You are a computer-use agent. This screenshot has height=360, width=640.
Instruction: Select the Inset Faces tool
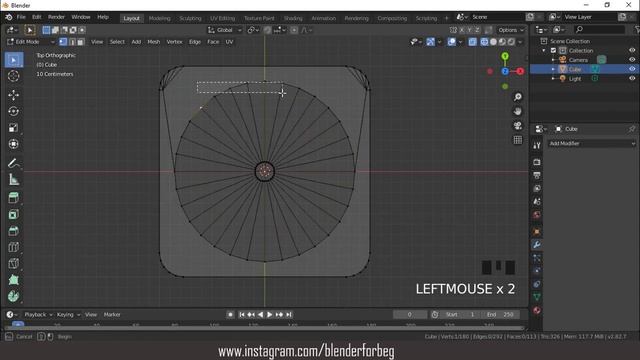click(x=13, y=214)
